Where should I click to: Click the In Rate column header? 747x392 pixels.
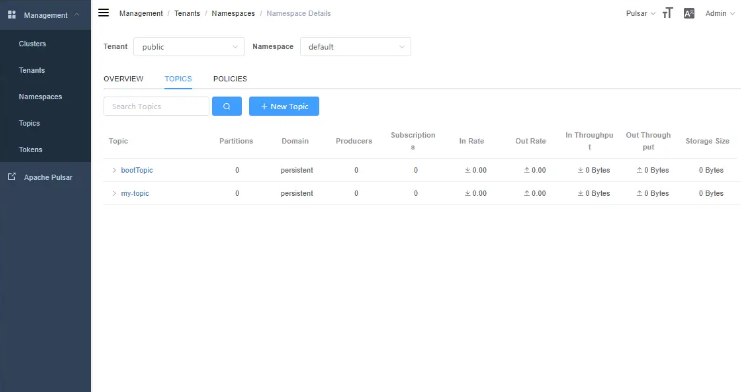[x=472, y=141]
